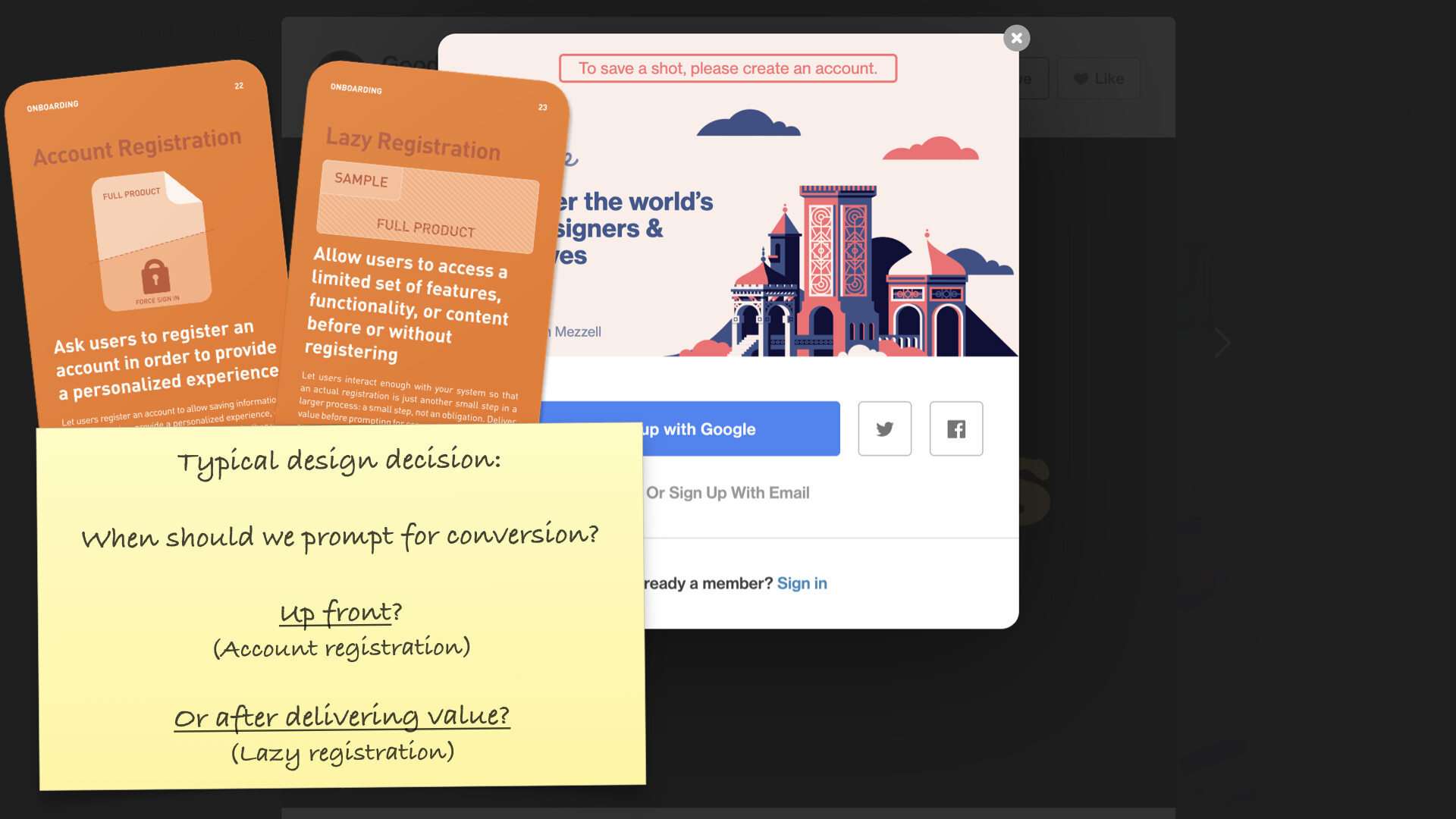Sign up using the Twitter bird icon
This screenshot has width=1456, height=819.
point(884,428)
